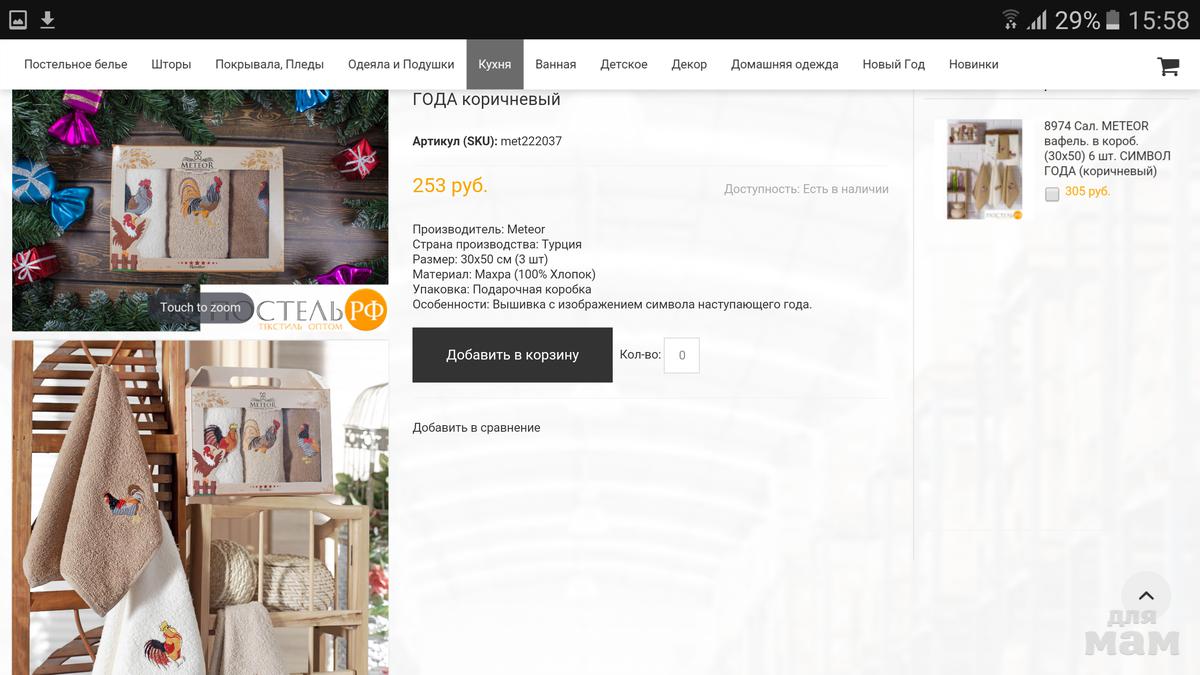Tap the scroll-to-top arrow button
Screen dimensions: 1200x675
coord(1146,596)
